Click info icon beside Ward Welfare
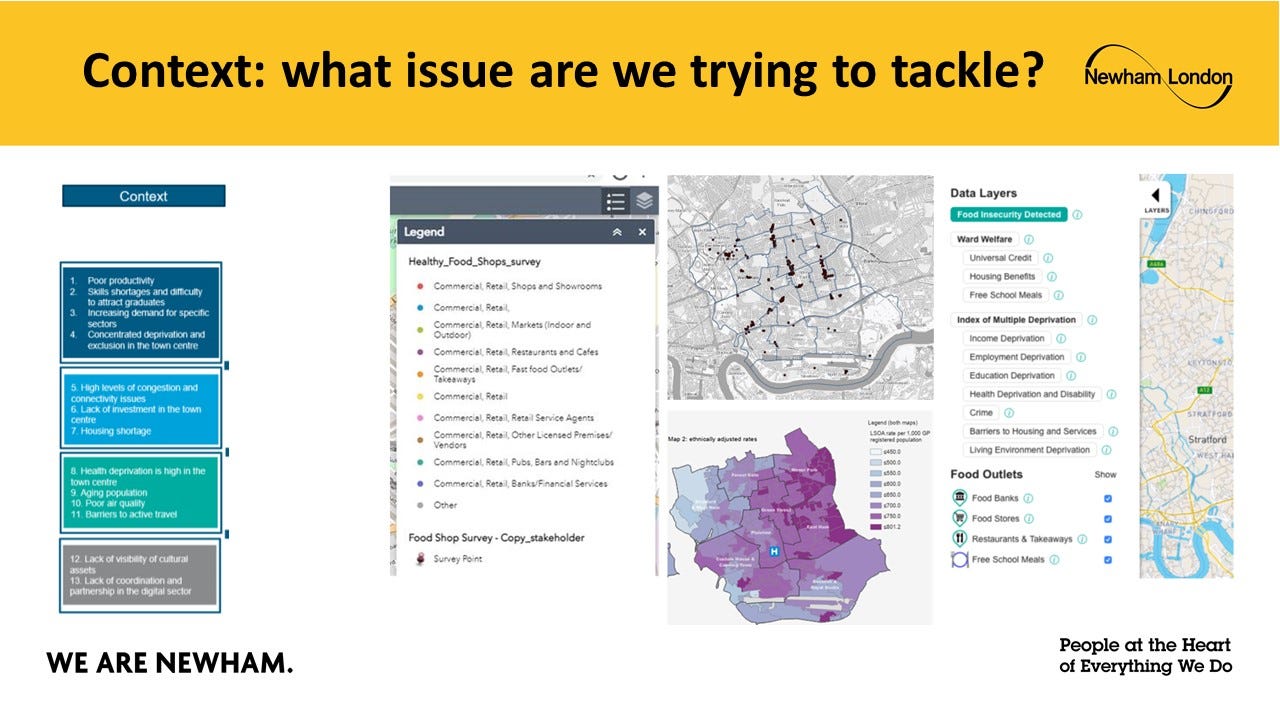Screen dimensions: 1280x720 1029,239
